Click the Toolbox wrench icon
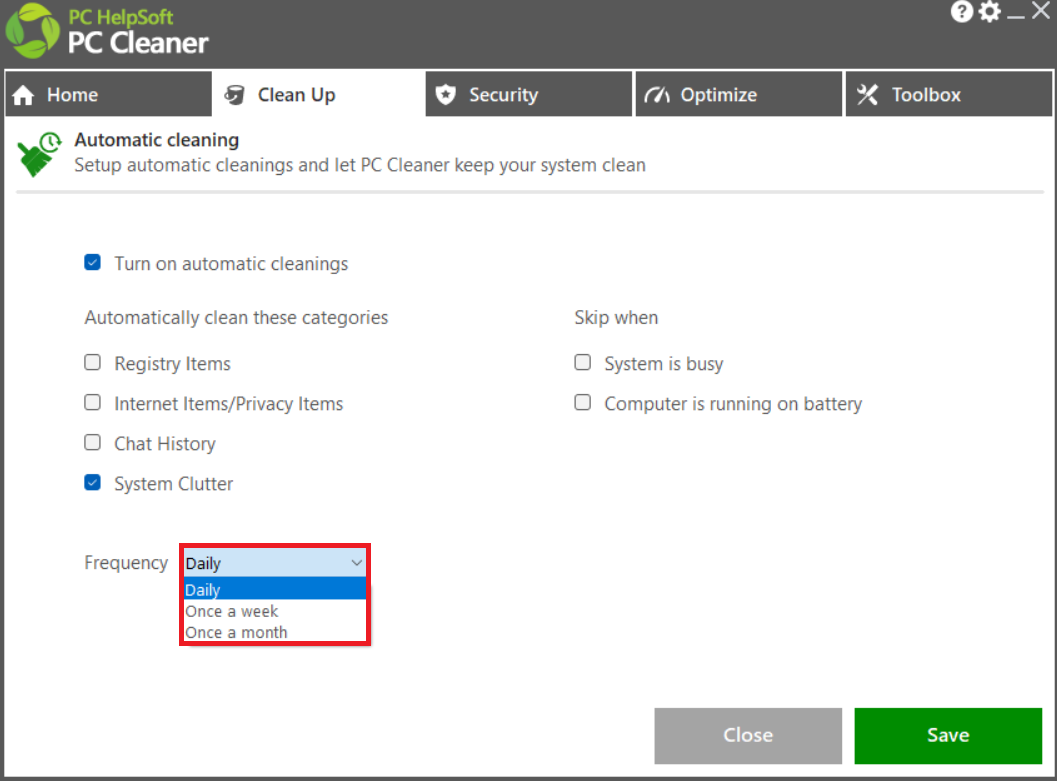Screen dimensions: 1057x782 [868, 95]
